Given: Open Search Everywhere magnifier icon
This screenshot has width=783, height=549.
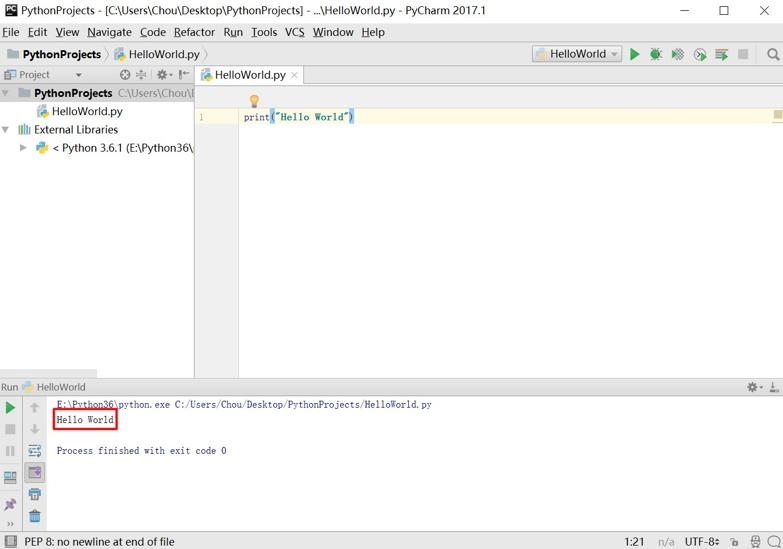Looking at the screenshot, I should point(773,54).
